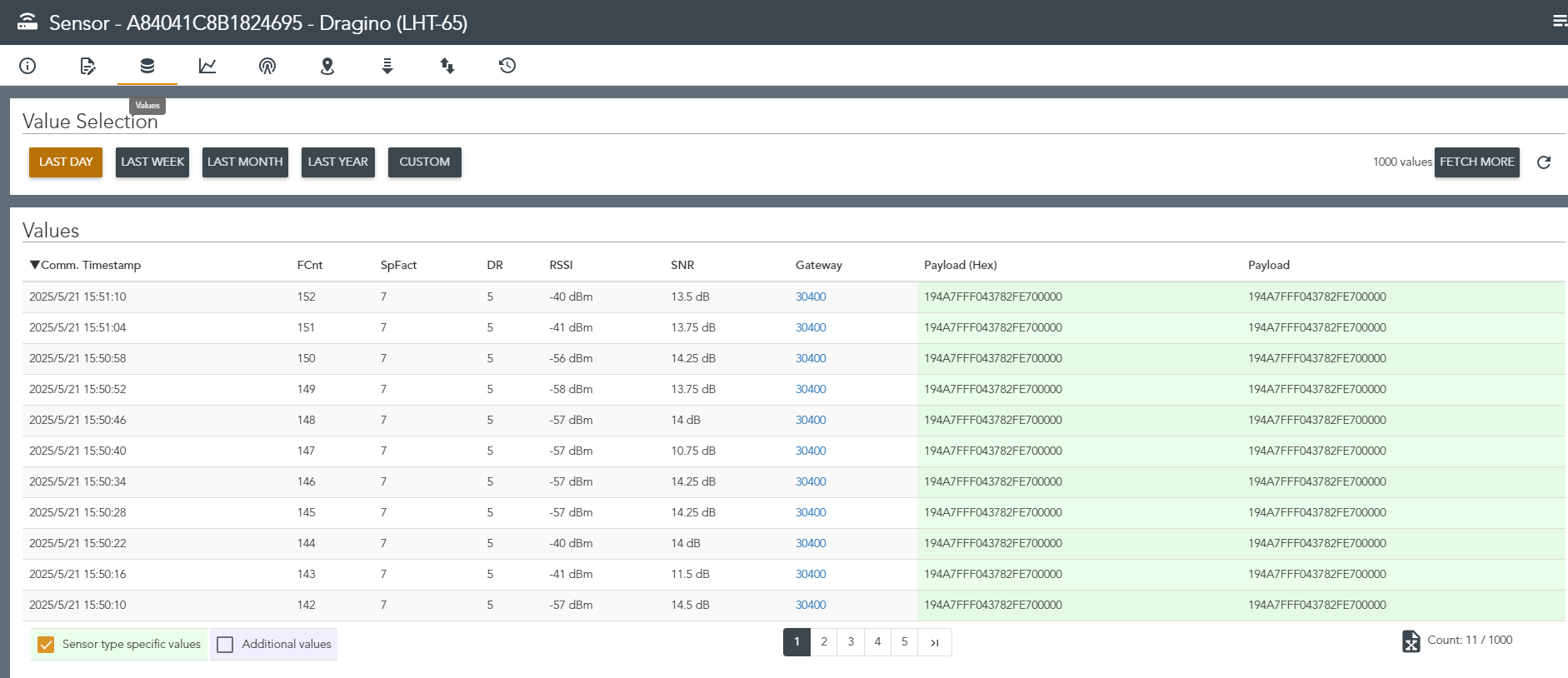Viewport: 1568px width, 678px height.
Task: Go to page 3 of values
Action: tap(851, 642)
